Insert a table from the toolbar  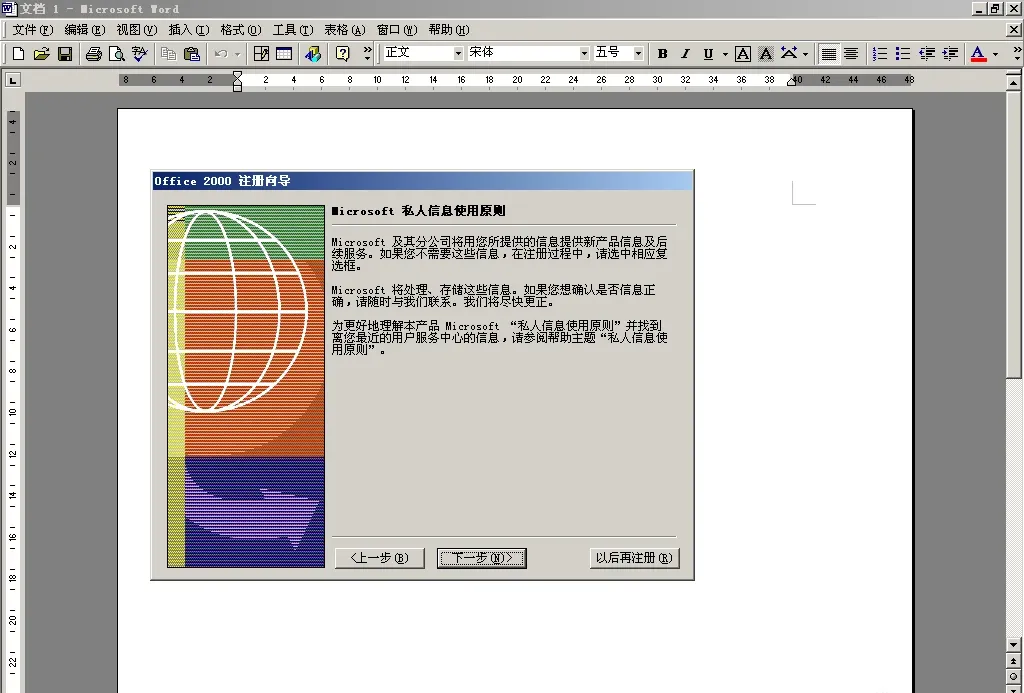point(284,54)
